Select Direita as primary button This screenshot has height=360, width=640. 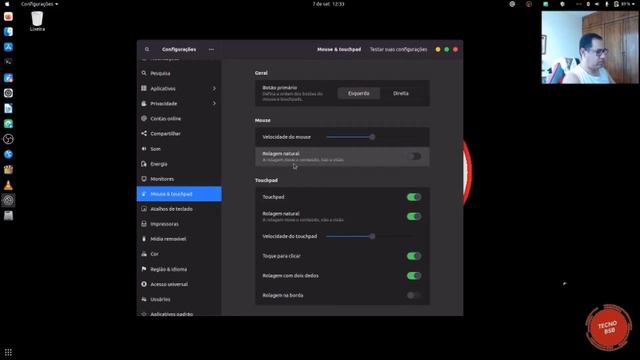[x=401, y=93]
